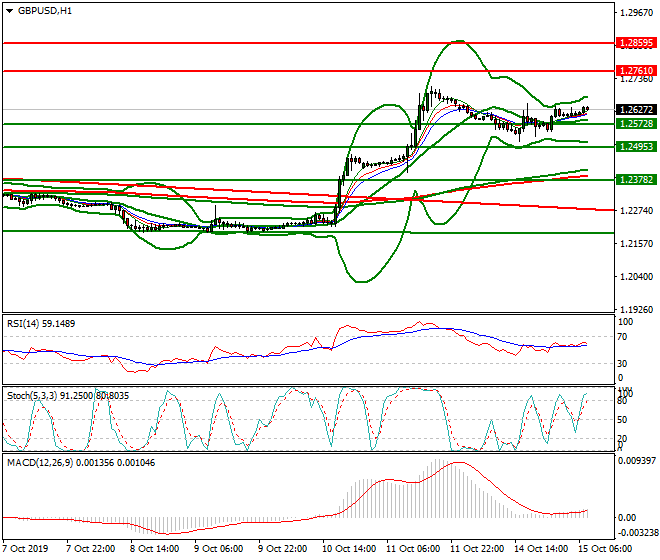Select the 1.23782 green price tag

(x=636, y=180)
